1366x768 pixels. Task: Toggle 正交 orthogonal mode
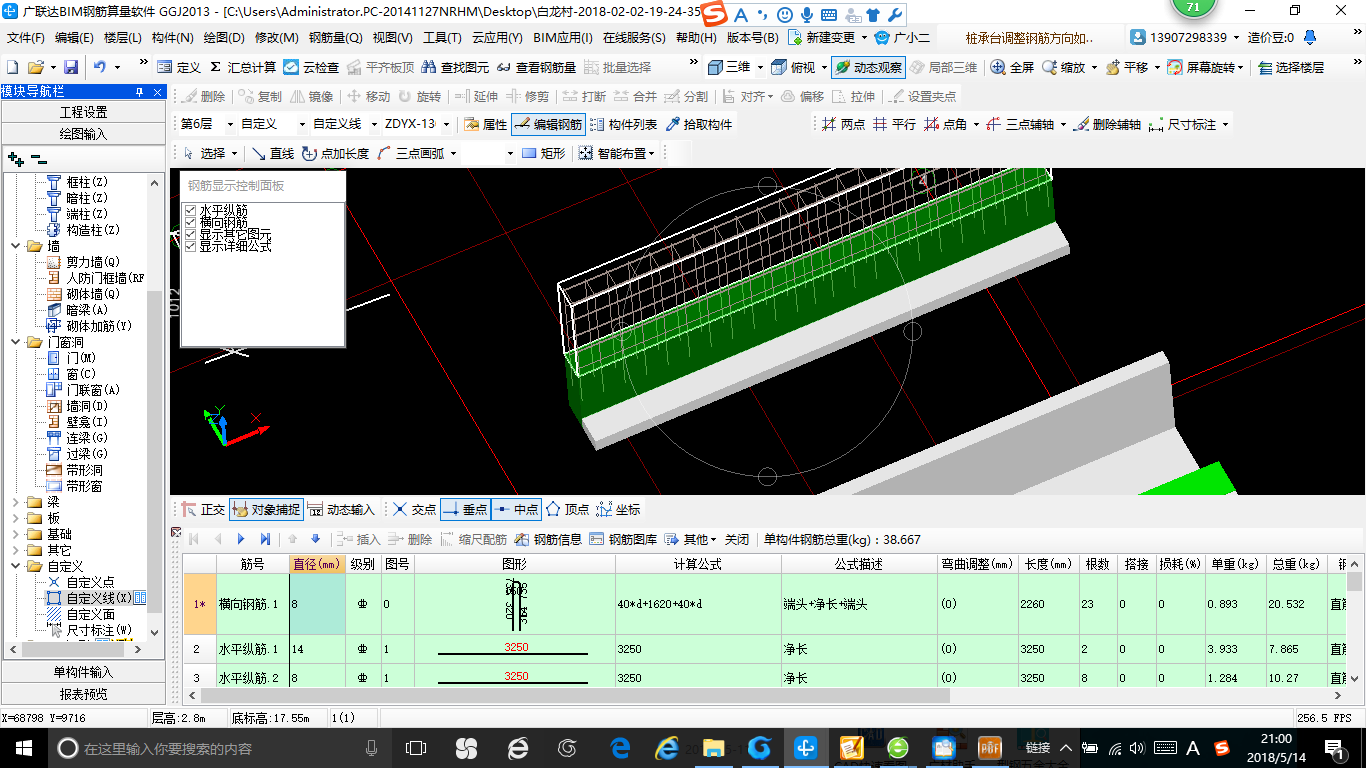click(x=203, y=509)
